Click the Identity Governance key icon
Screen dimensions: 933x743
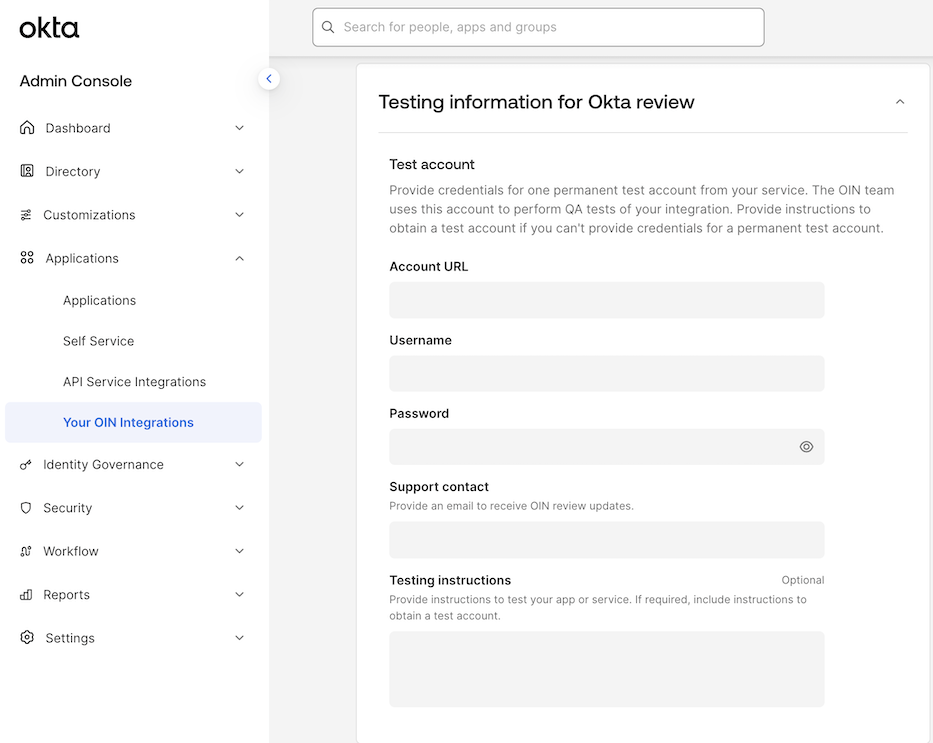pyautogui.click(x=26, y=465)
